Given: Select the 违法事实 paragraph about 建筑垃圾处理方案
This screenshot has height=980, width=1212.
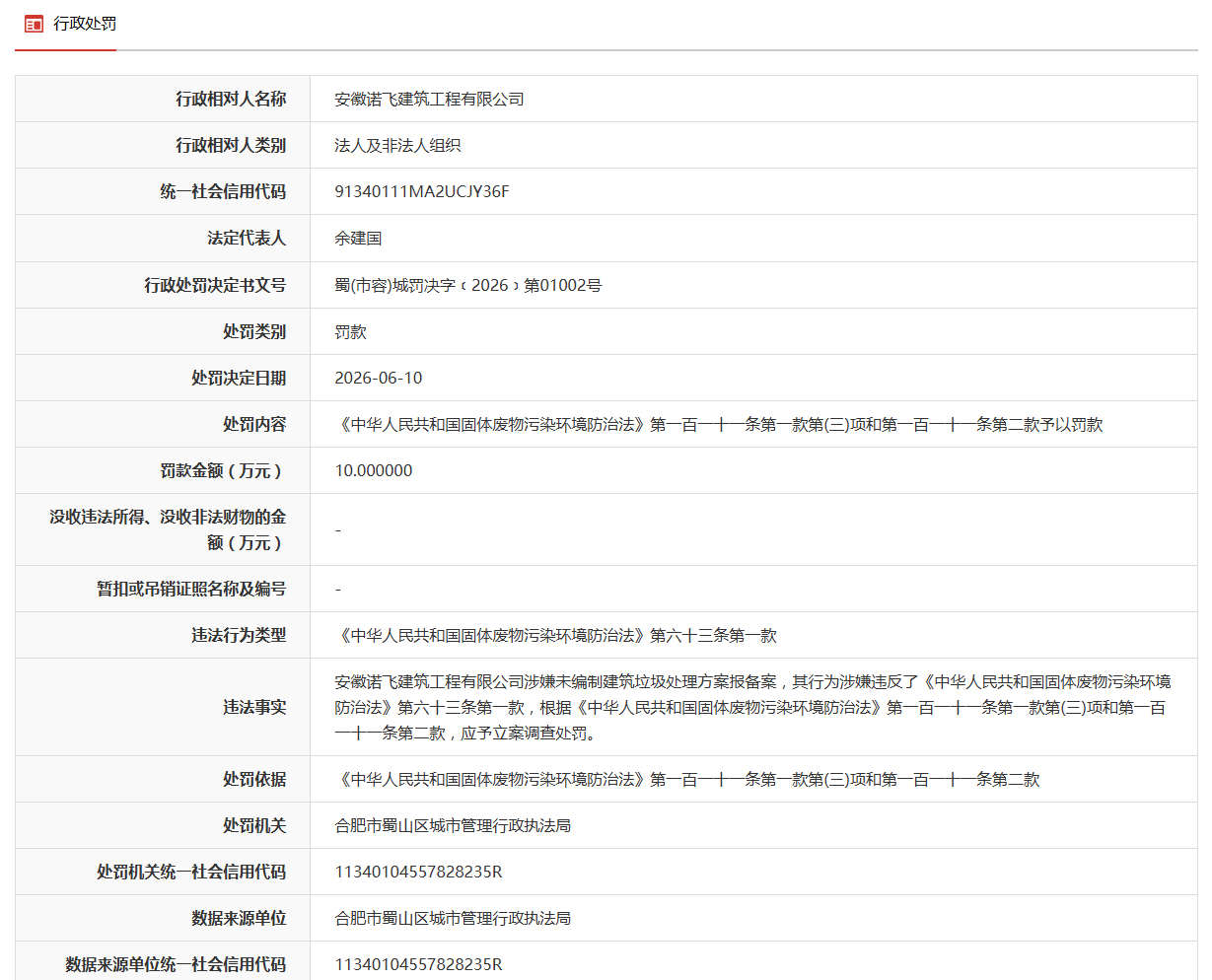Looking at the screenshot, I should coord(753,707).
